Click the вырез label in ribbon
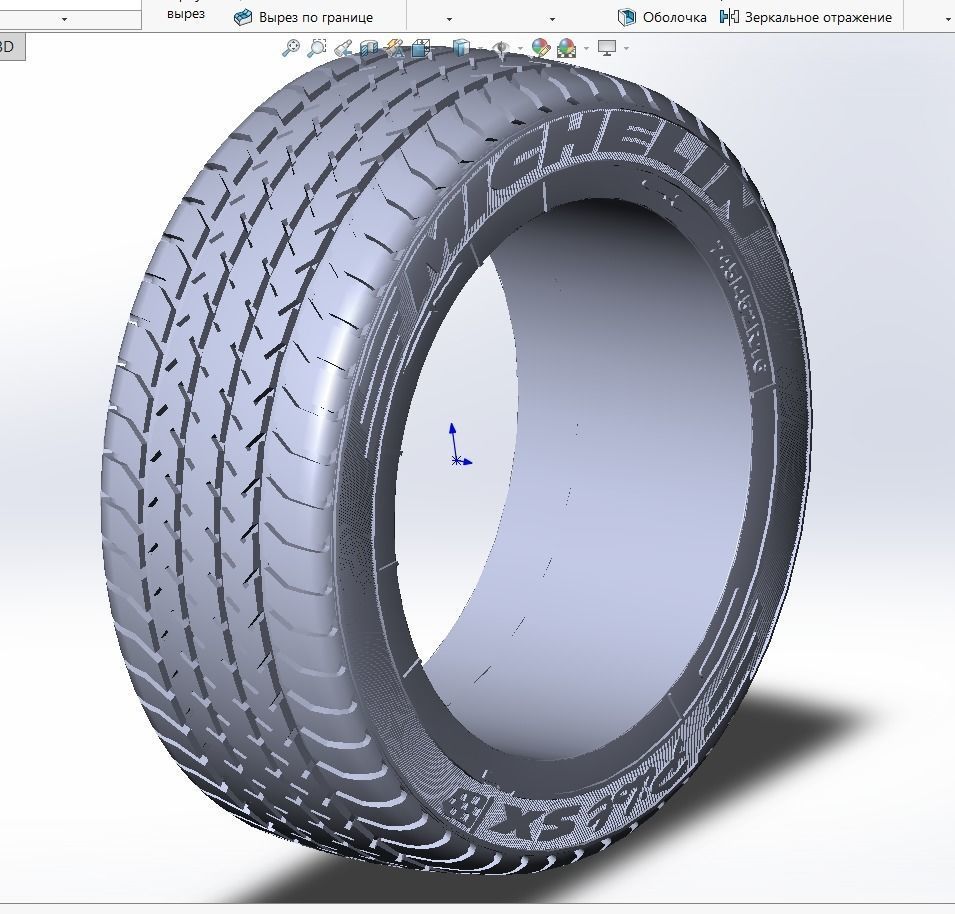 tap(186, 13)
